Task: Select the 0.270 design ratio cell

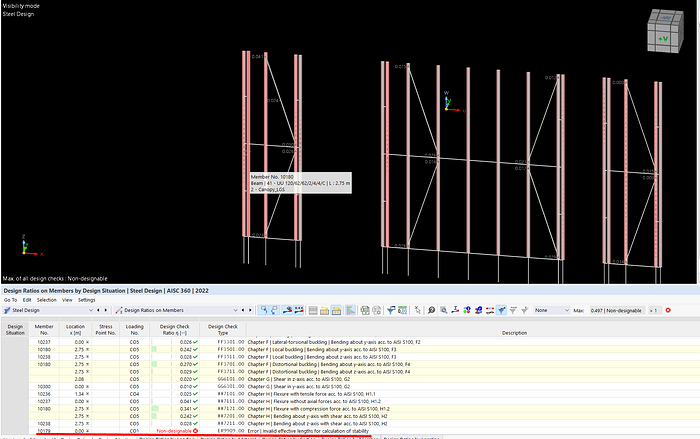Action: (x=175, y=364)
